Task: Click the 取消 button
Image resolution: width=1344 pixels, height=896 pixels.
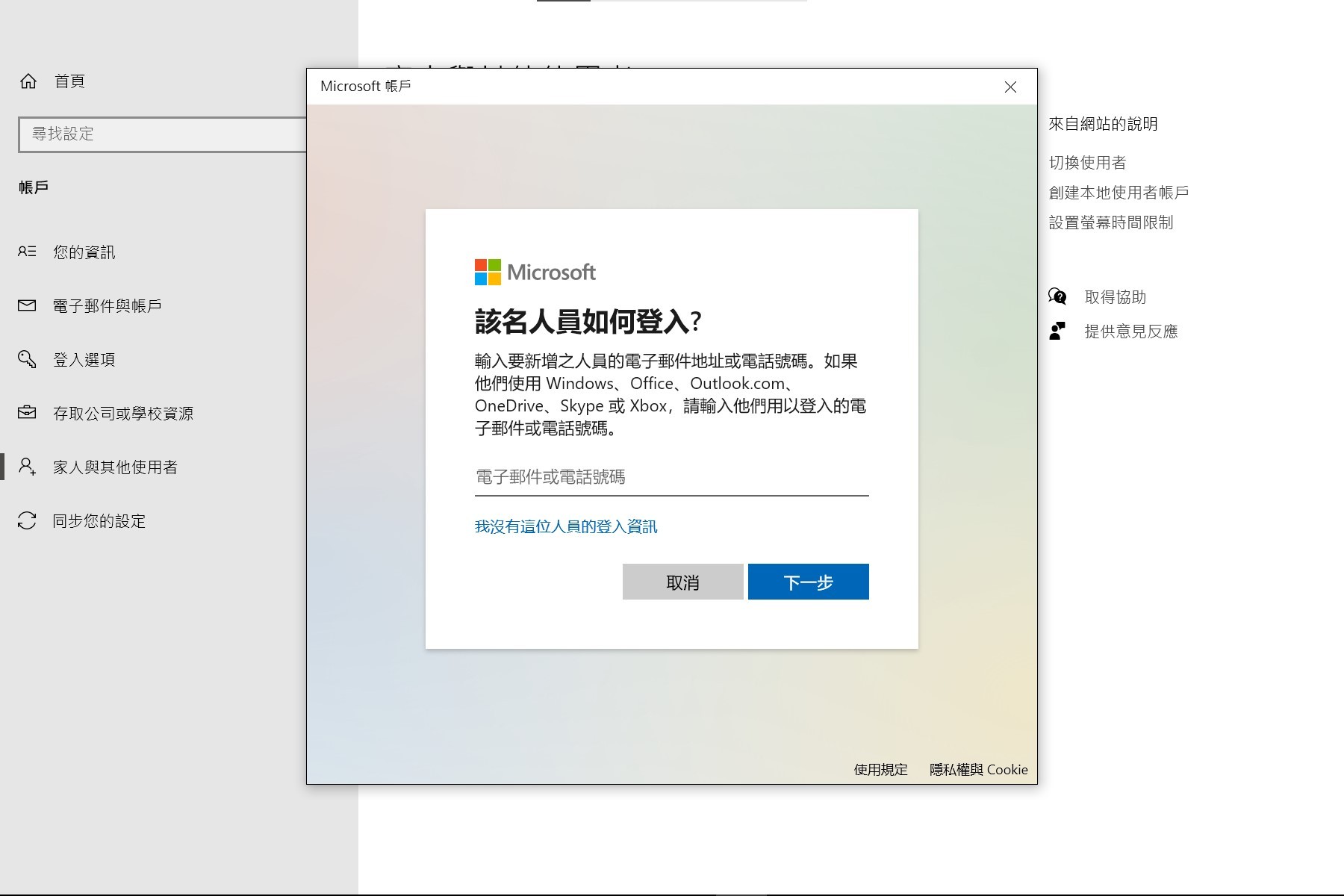Action: [x=683, y=582]
